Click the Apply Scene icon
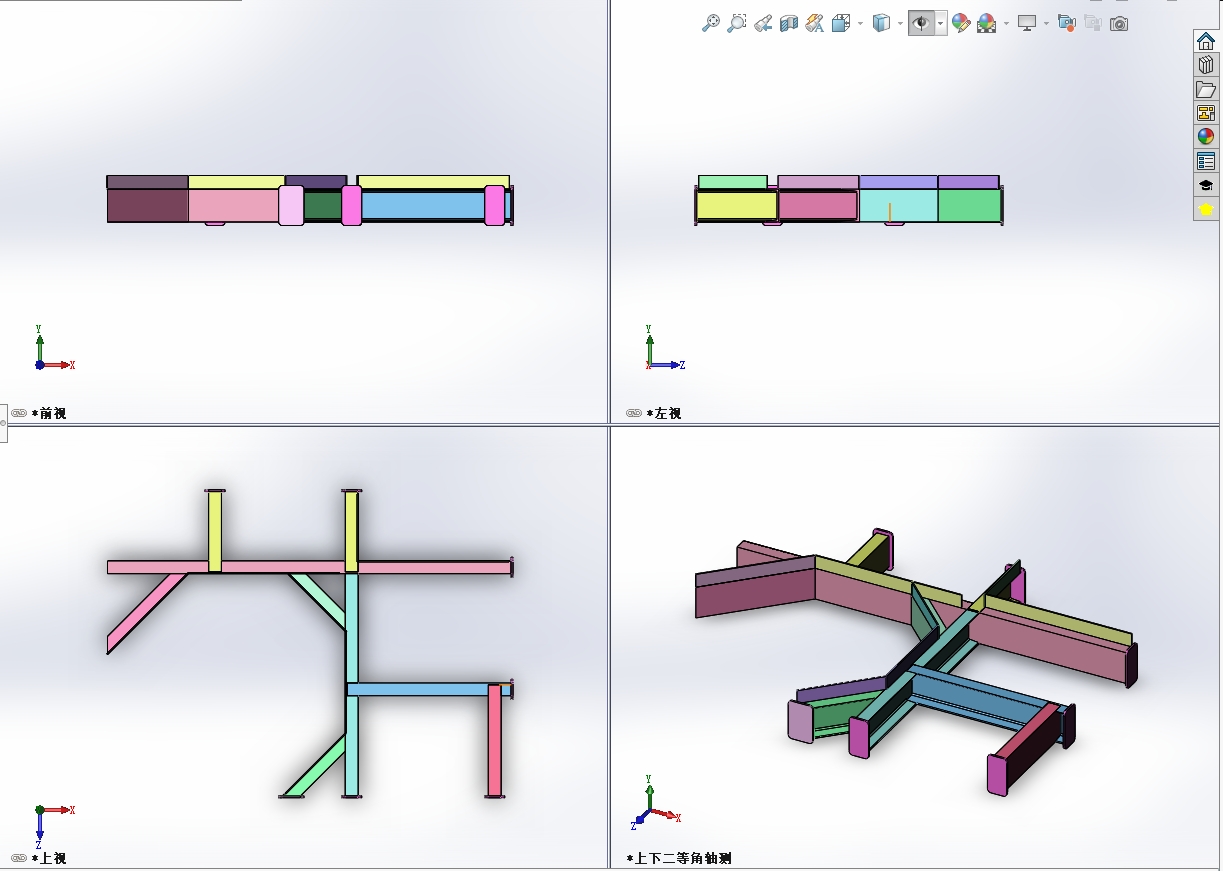The width and height of the screenshot is (1223, 871). pyautogui.click(x=987, y=23)
